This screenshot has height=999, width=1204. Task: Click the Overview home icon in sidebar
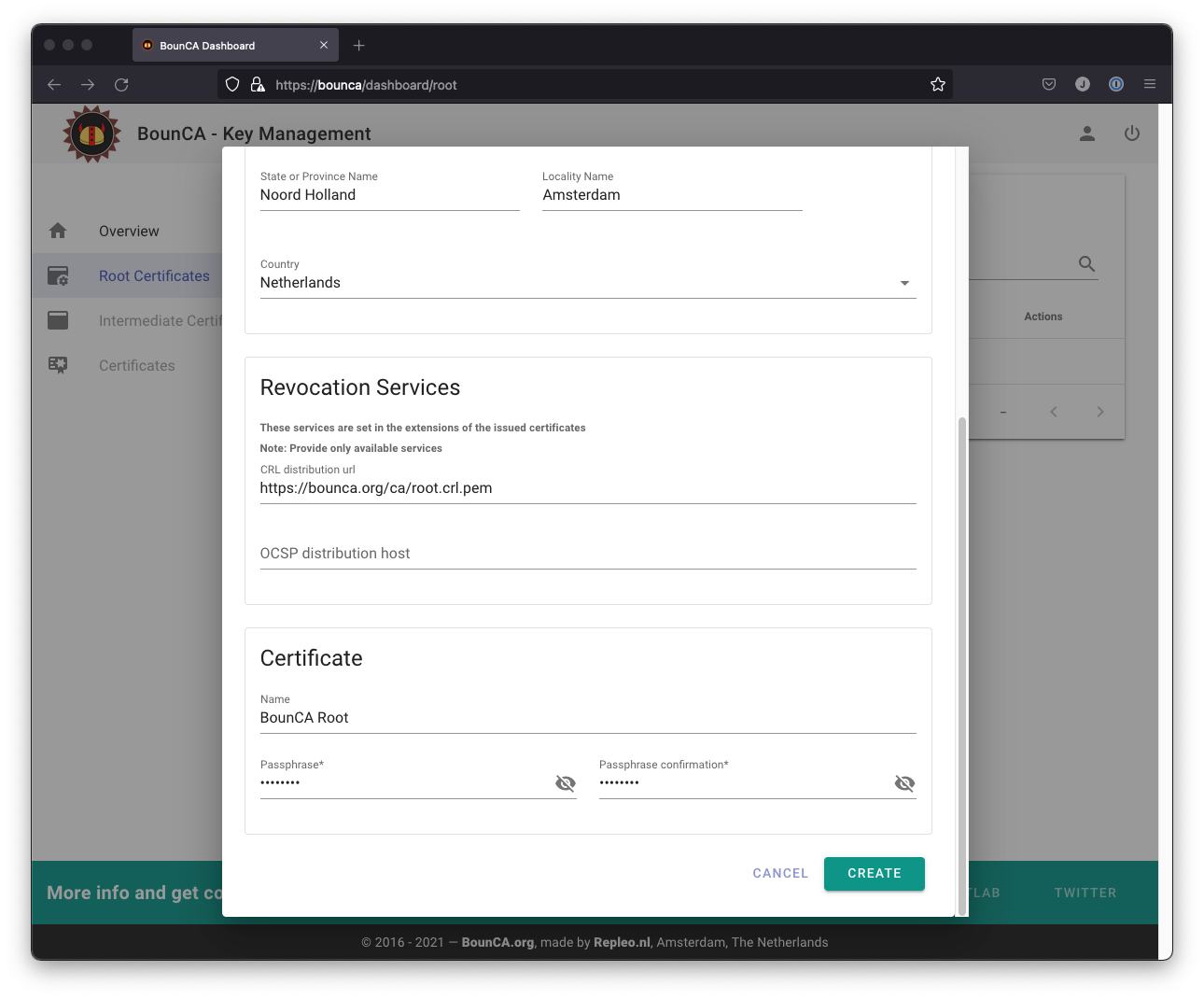click(x=58, y=231)
